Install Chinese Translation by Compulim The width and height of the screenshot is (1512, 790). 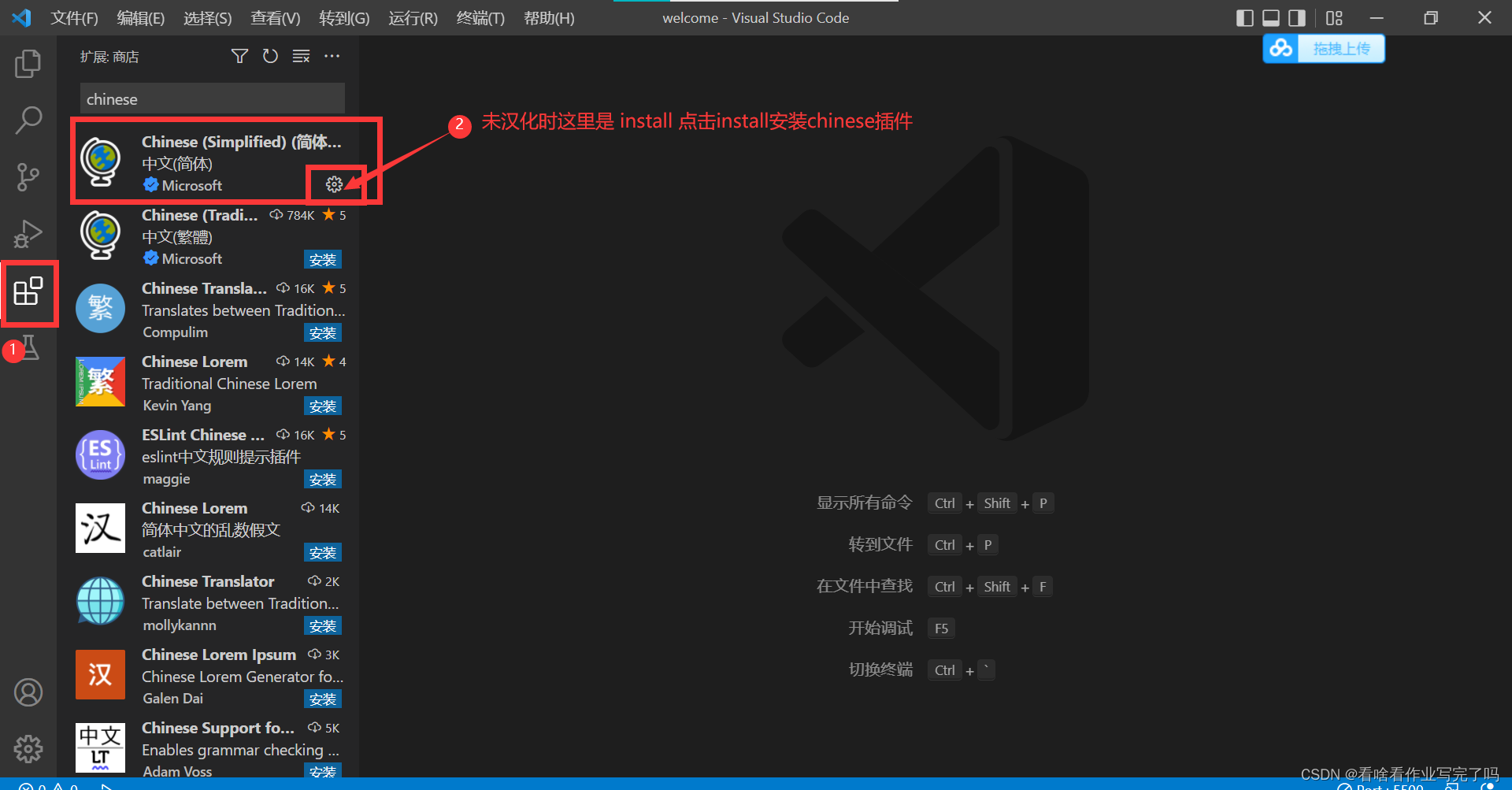(x=323, y=333)
